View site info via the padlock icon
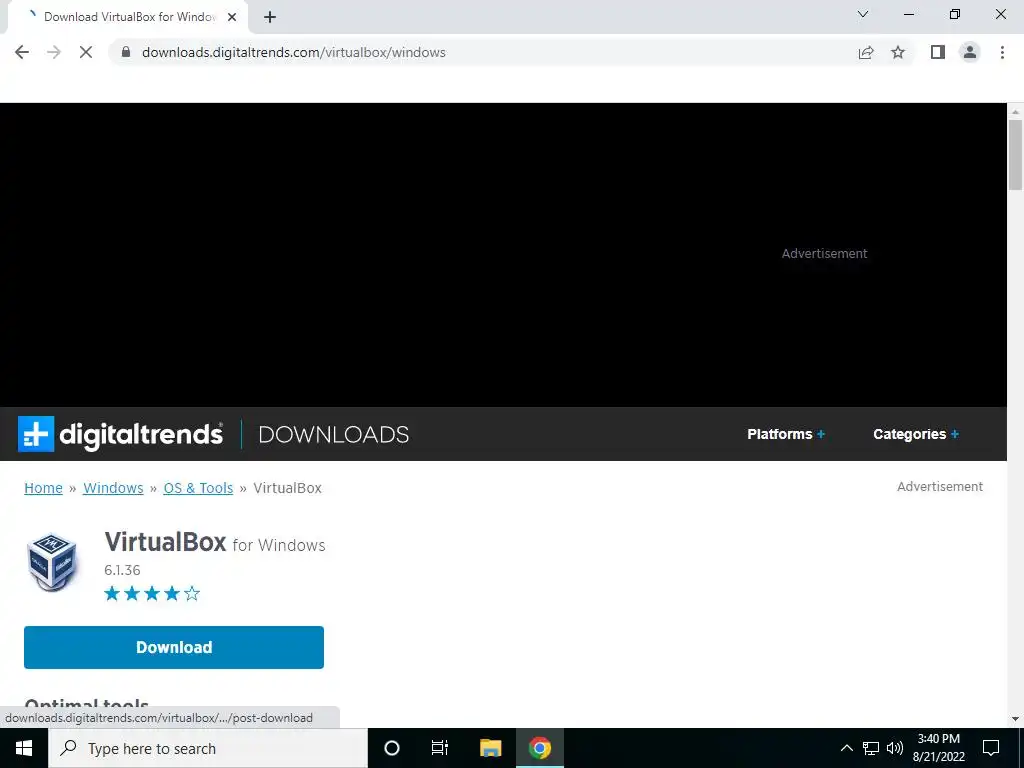The width and height of the screenshot is (1024, 768). pyautogui.click(x=126, y=52)
